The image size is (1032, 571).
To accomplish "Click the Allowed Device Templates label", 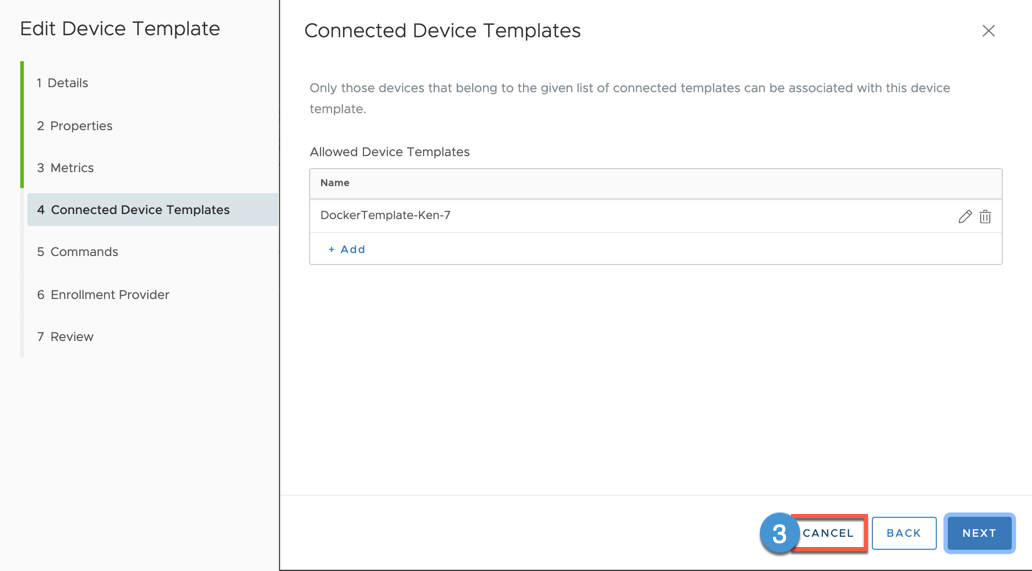I will click(389, 152).
